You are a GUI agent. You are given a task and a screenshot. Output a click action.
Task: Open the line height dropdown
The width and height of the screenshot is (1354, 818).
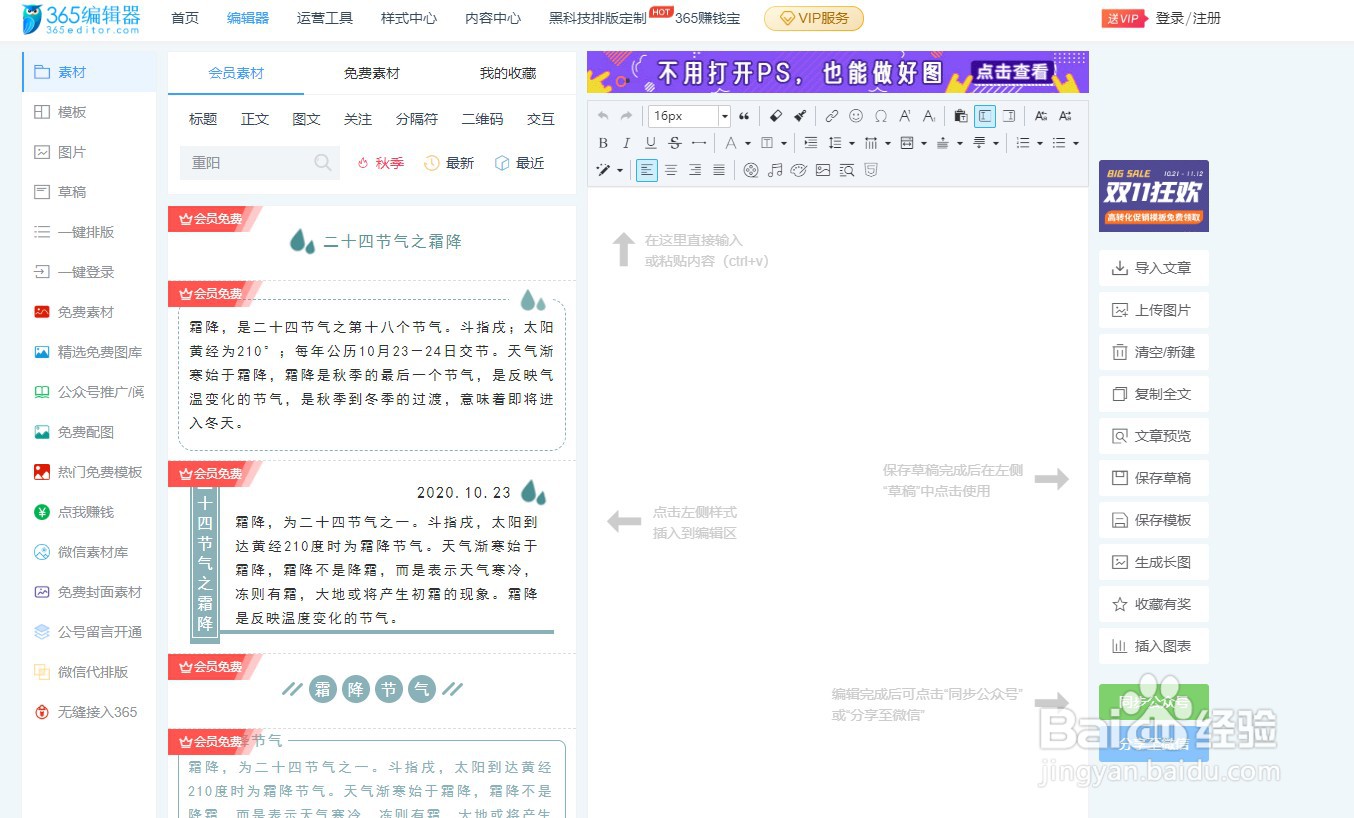pyautogui.click(x=852, y=143)
